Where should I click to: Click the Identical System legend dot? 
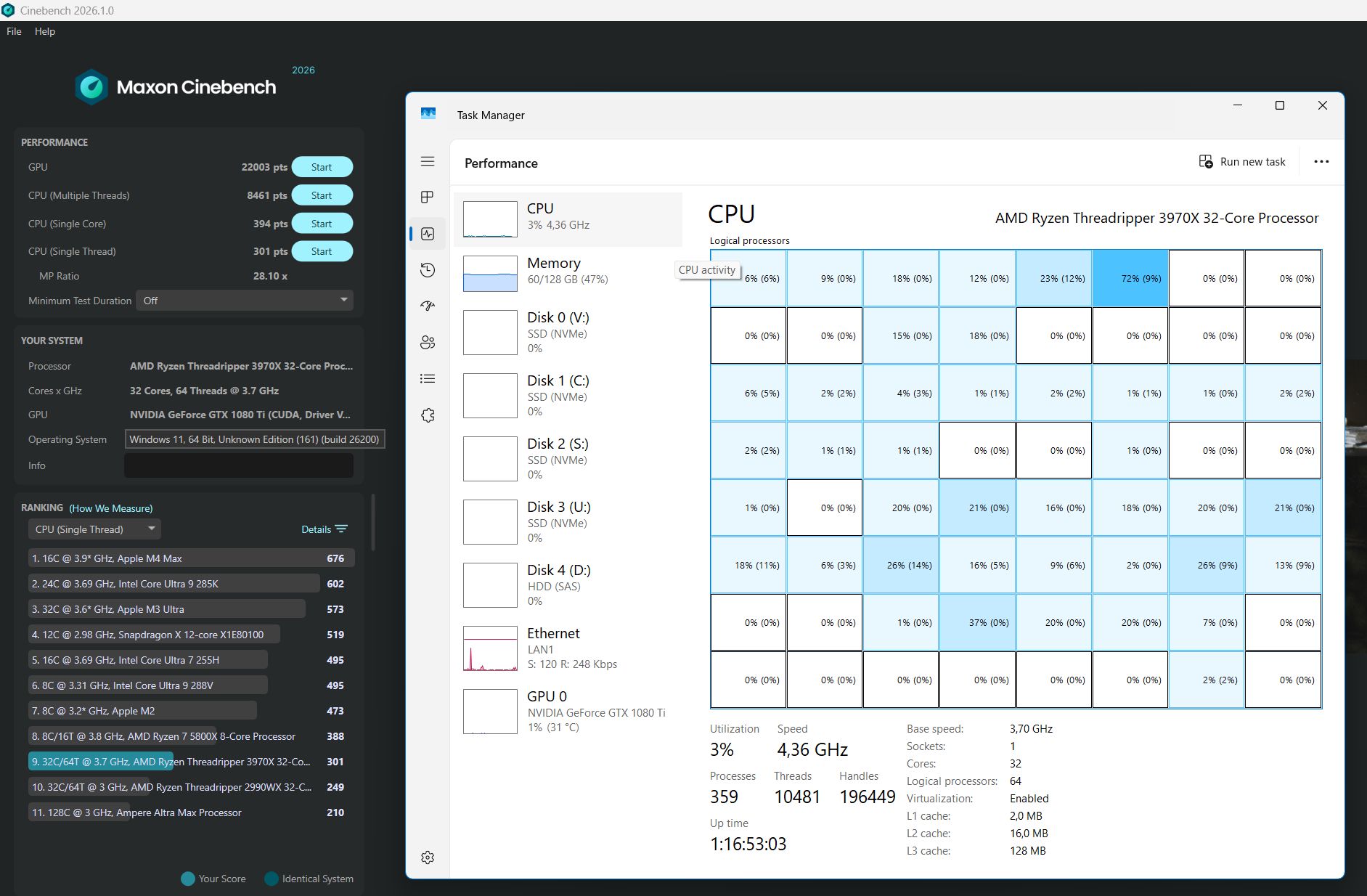[272, 879]
